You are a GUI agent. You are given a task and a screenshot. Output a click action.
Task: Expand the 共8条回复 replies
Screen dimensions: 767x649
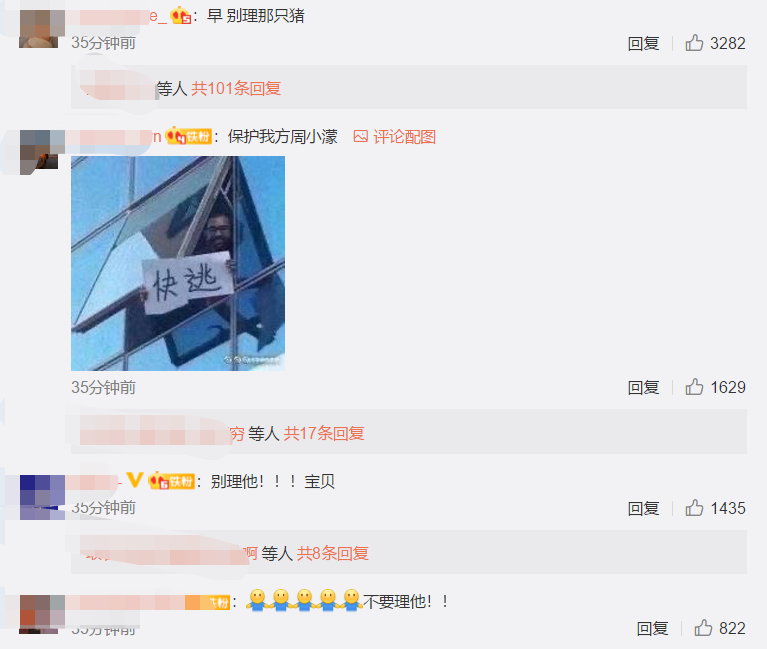click(333, 554)
